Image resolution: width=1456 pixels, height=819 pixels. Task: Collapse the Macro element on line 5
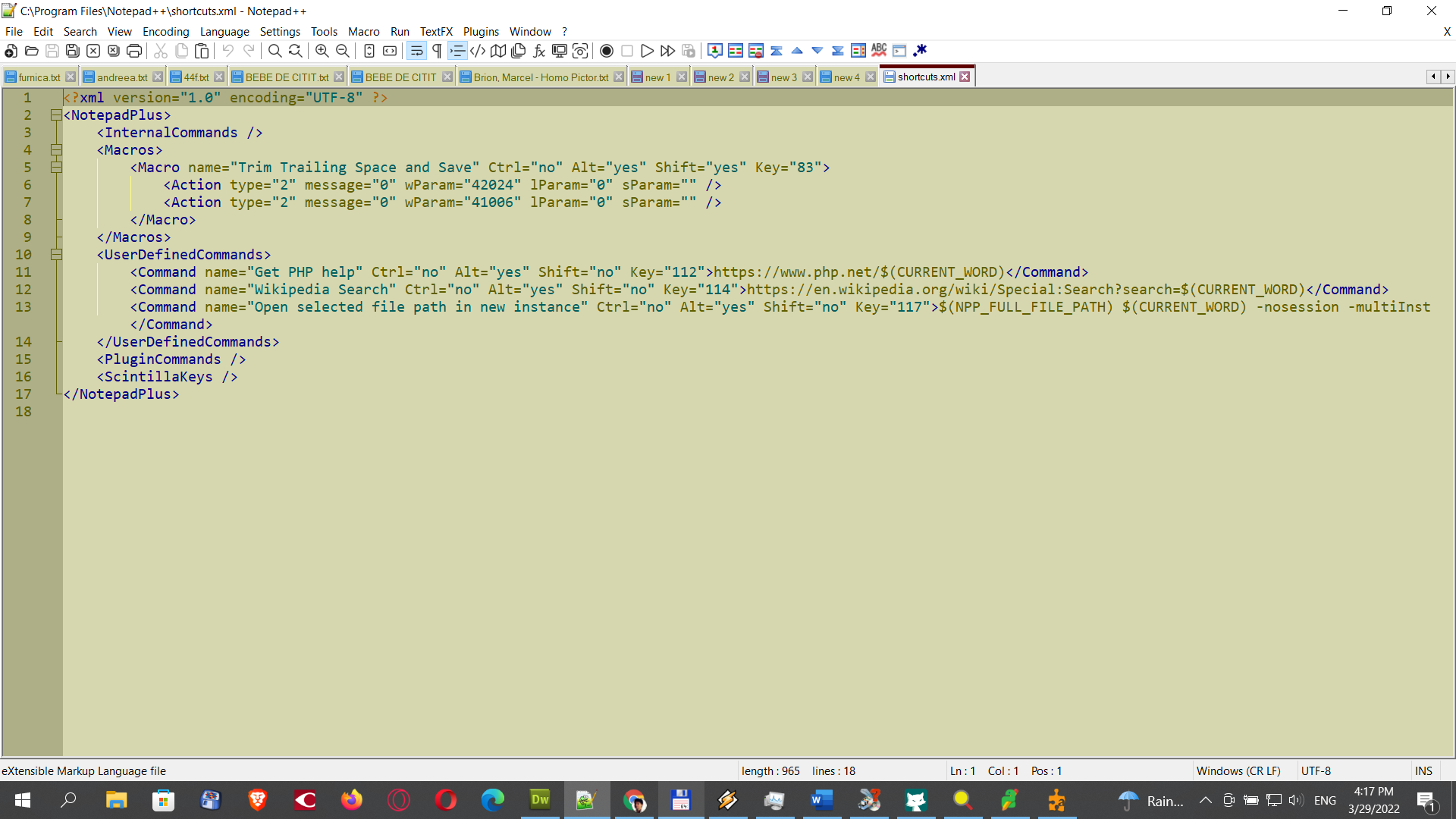[56, 168]
